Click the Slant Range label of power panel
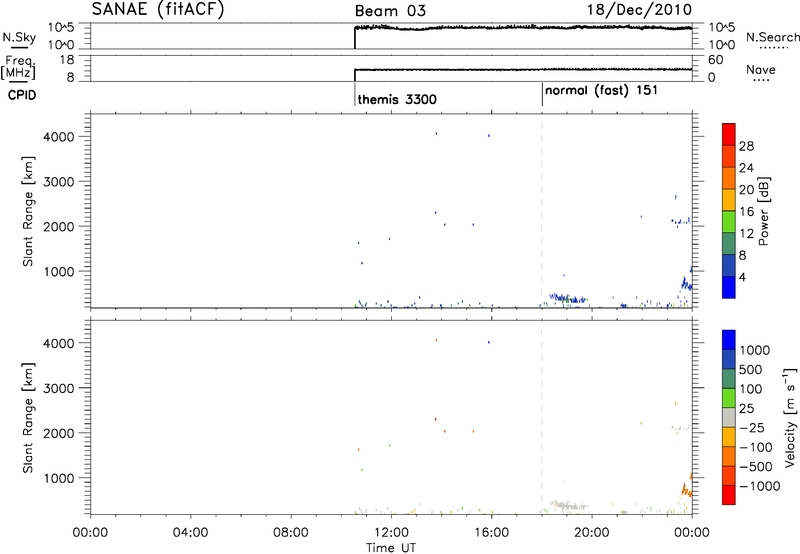The height and width of the screenshot is (554, 800). (28, 211)
